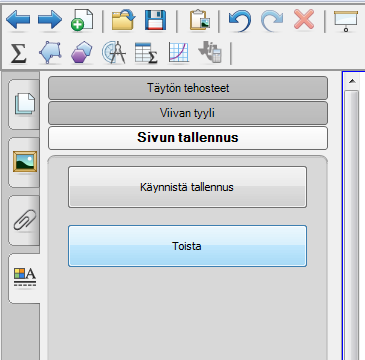Paste from clipboard icon
Screen dimensions: 365x360
200,21
